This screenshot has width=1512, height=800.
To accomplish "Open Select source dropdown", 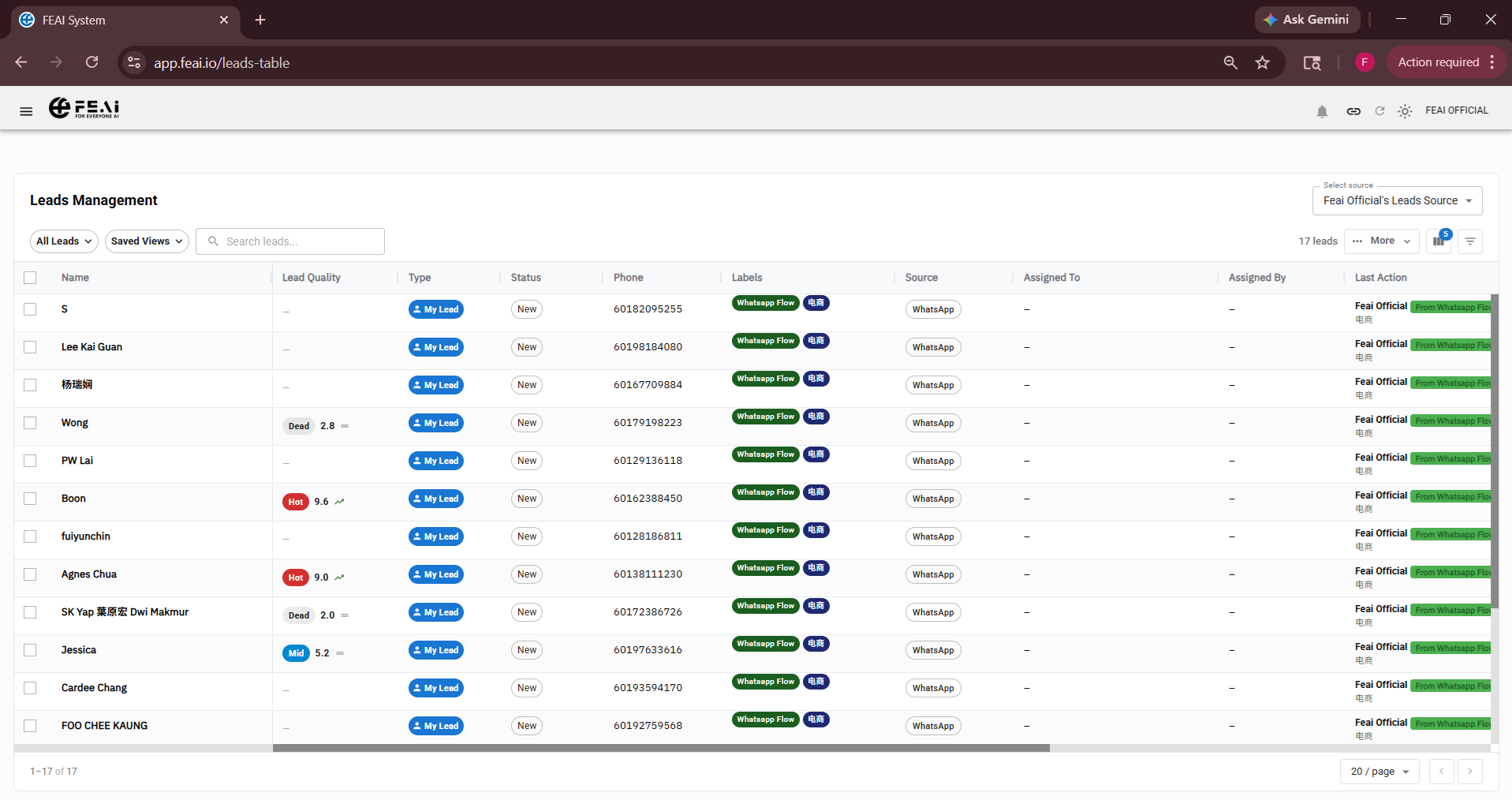I will [x=1398, y=200].
